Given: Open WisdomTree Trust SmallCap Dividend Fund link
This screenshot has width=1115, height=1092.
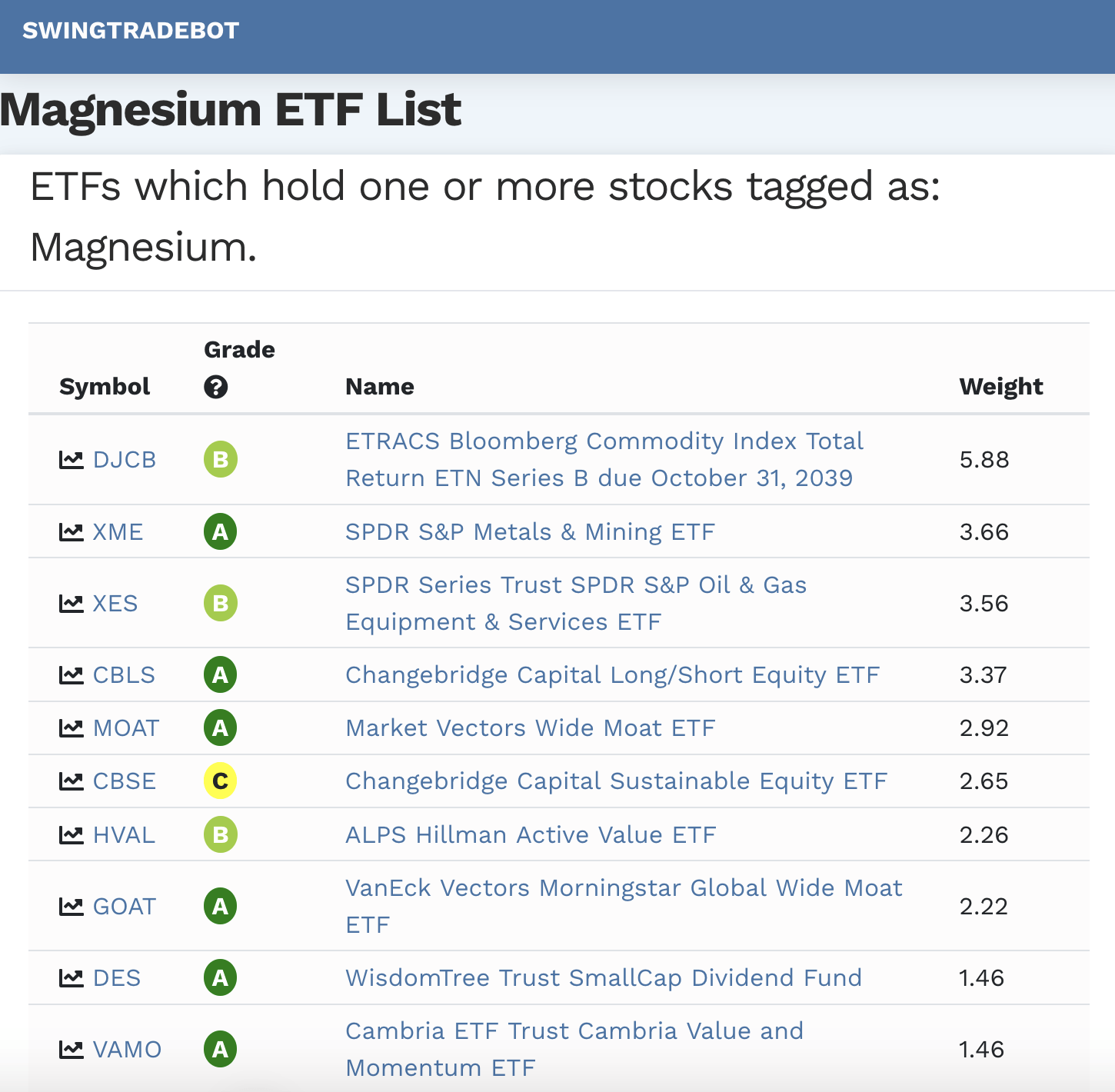Looking at the screenshot, I should click(604, 978).
